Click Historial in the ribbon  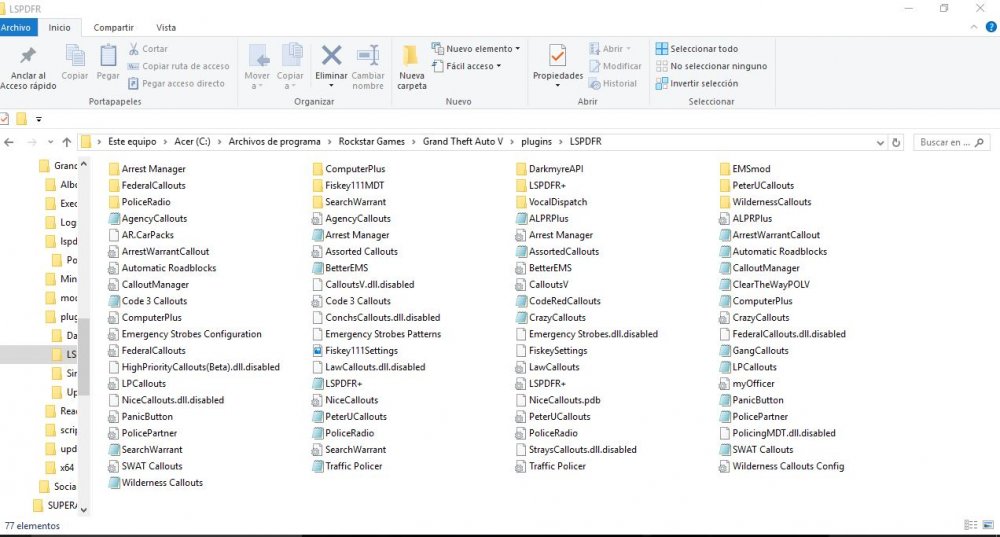[613, 83]
